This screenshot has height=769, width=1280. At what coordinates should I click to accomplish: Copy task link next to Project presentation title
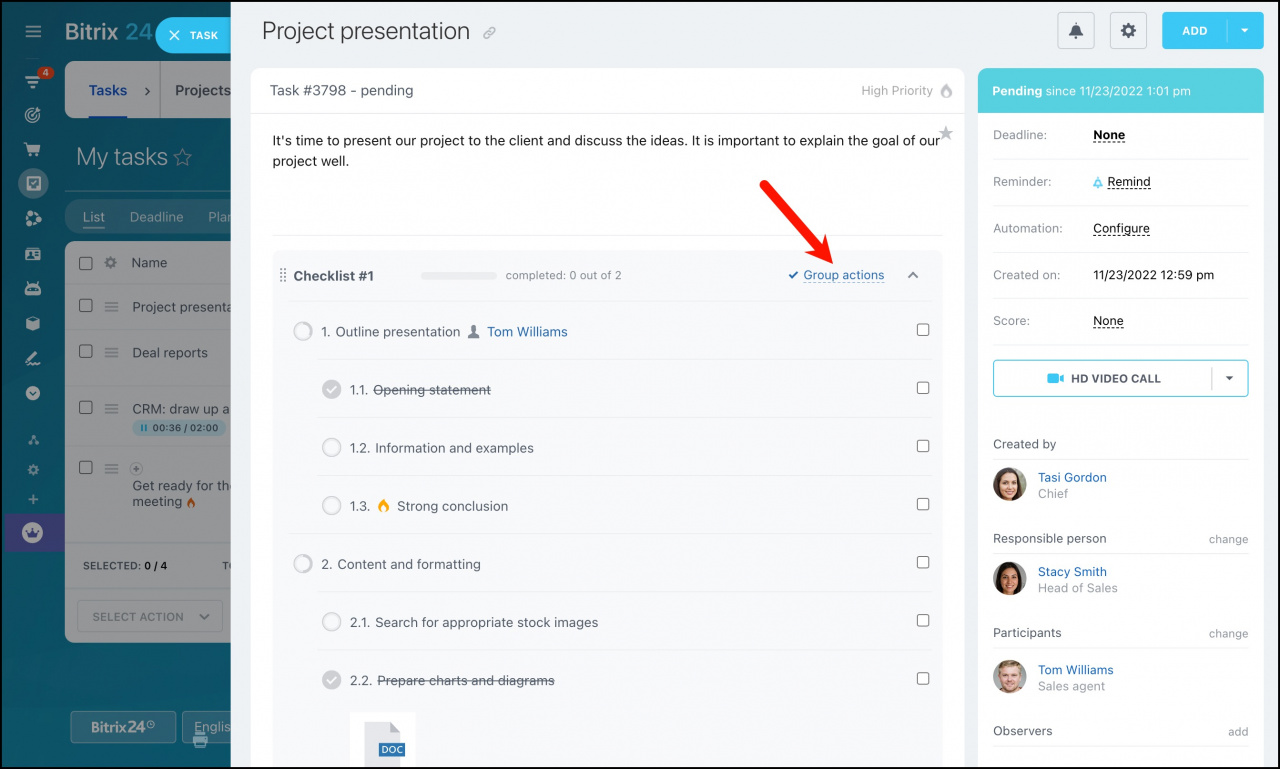tap(489, 33)
